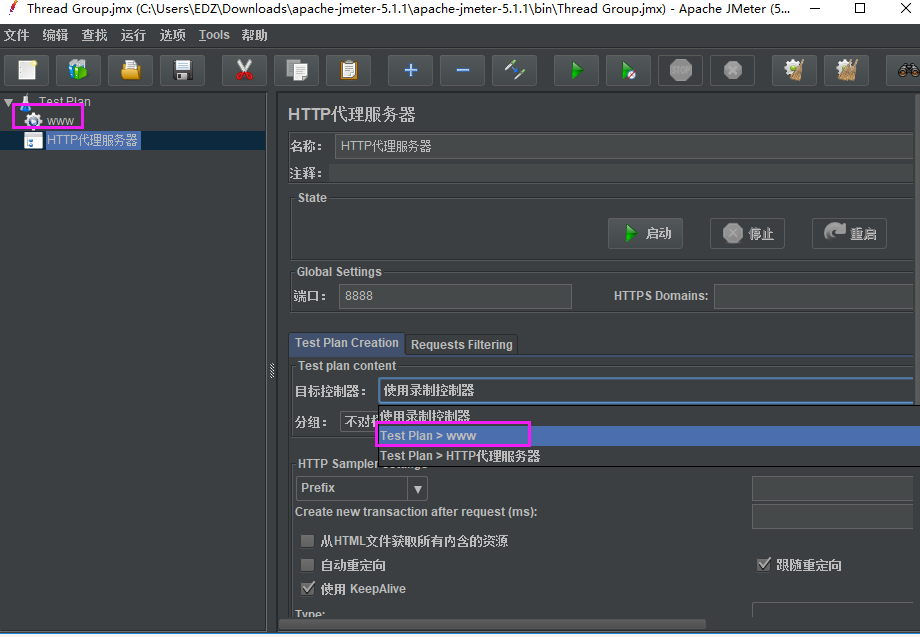Open the 查找 menu
Image resolution: width=920 pixels, height=637 pixels.
(x=94, y=35)
